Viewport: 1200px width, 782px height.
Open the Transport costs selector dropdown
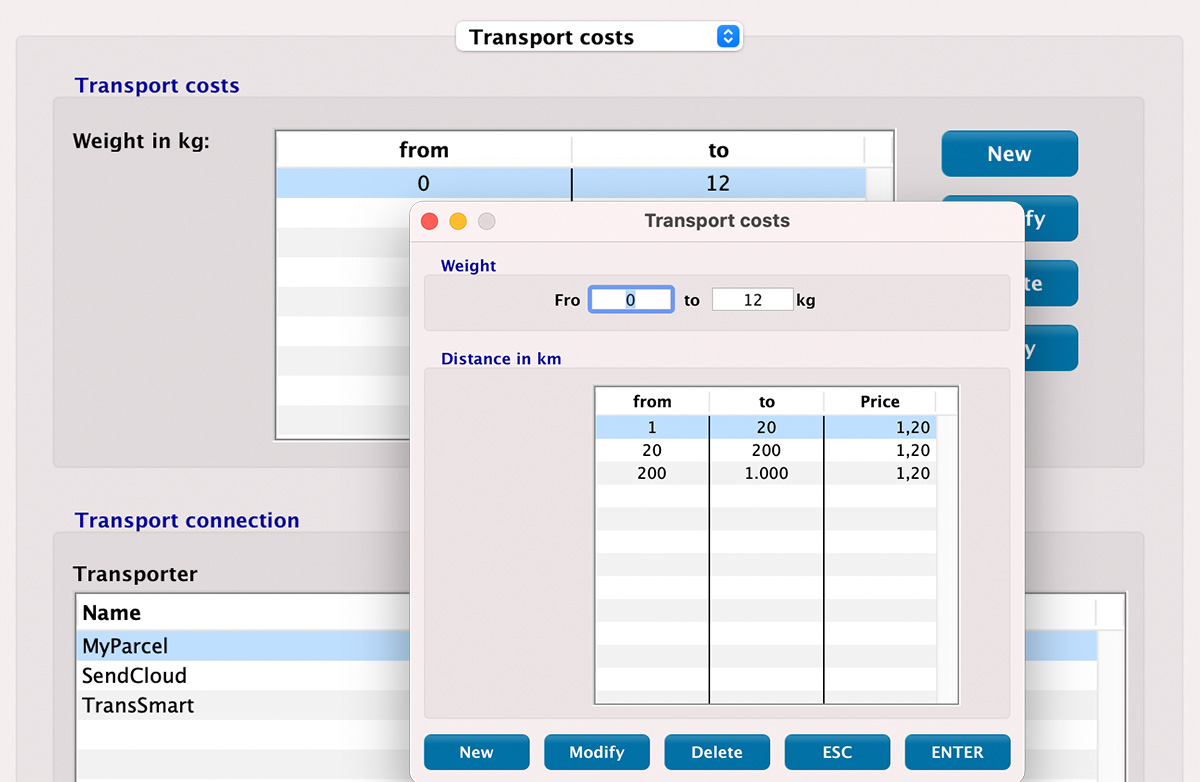pos(598,36)
